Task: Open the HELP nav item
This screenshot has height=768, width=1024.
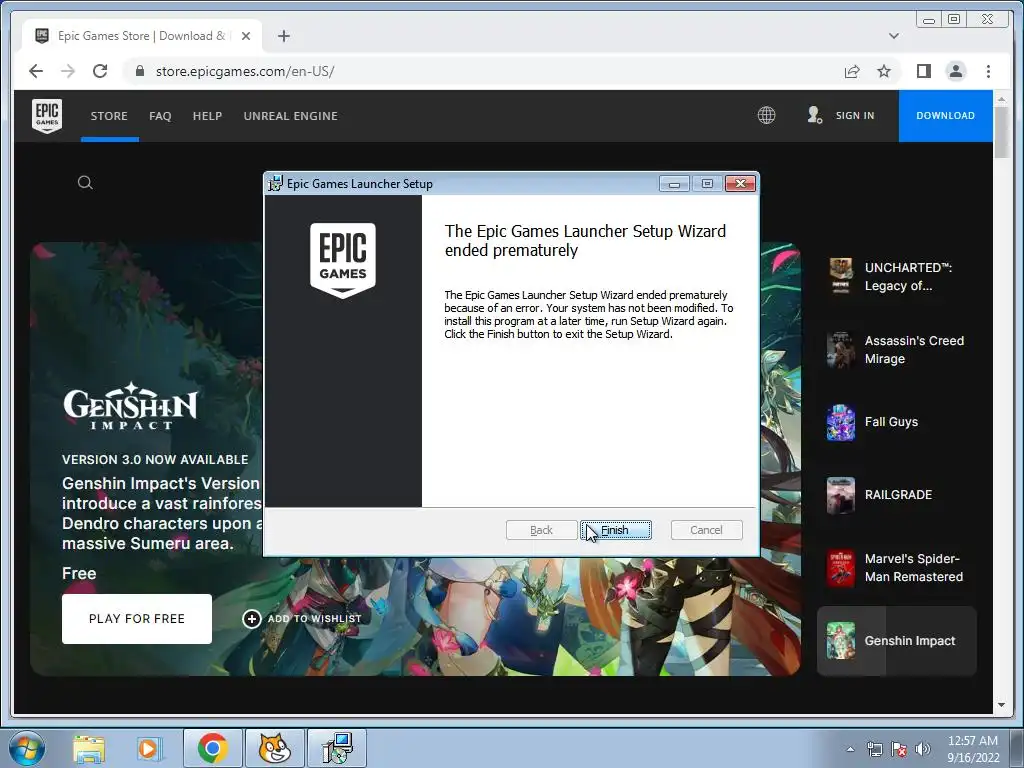Action: pyautogui.click(x=207, y=116)
